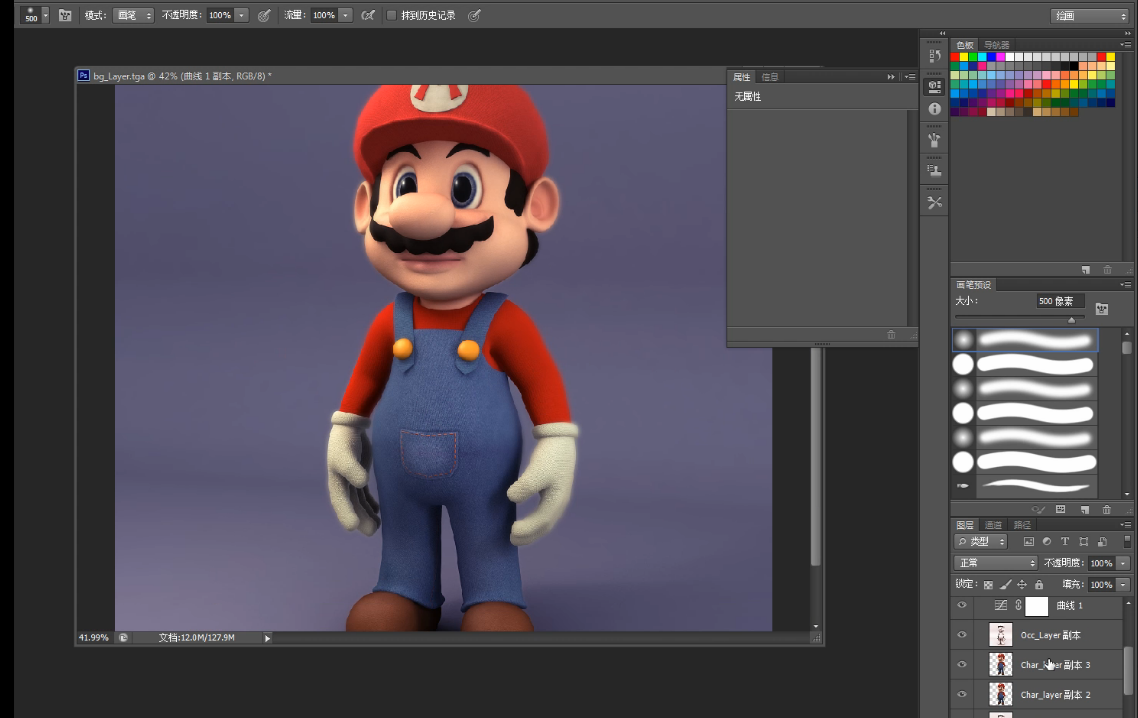Pick the red swatch in color swatches

coord(955,57)
